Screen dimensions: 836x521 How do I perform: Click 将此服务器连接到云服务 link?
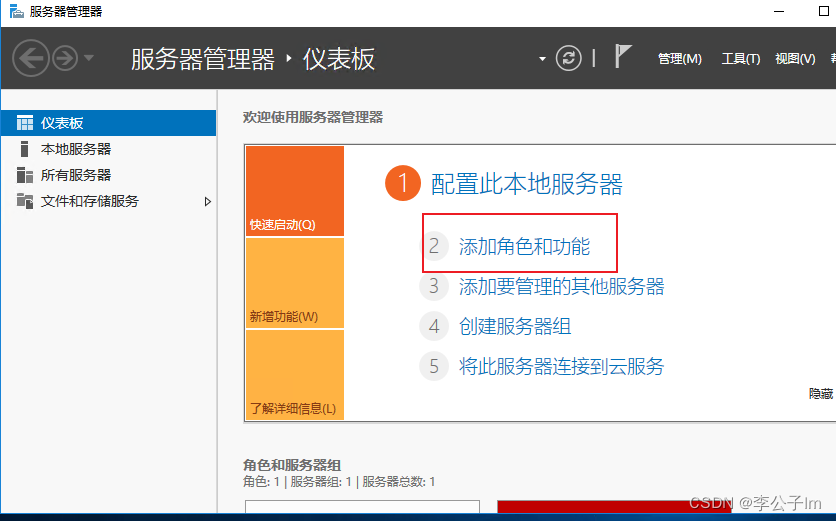click(561, 366)
